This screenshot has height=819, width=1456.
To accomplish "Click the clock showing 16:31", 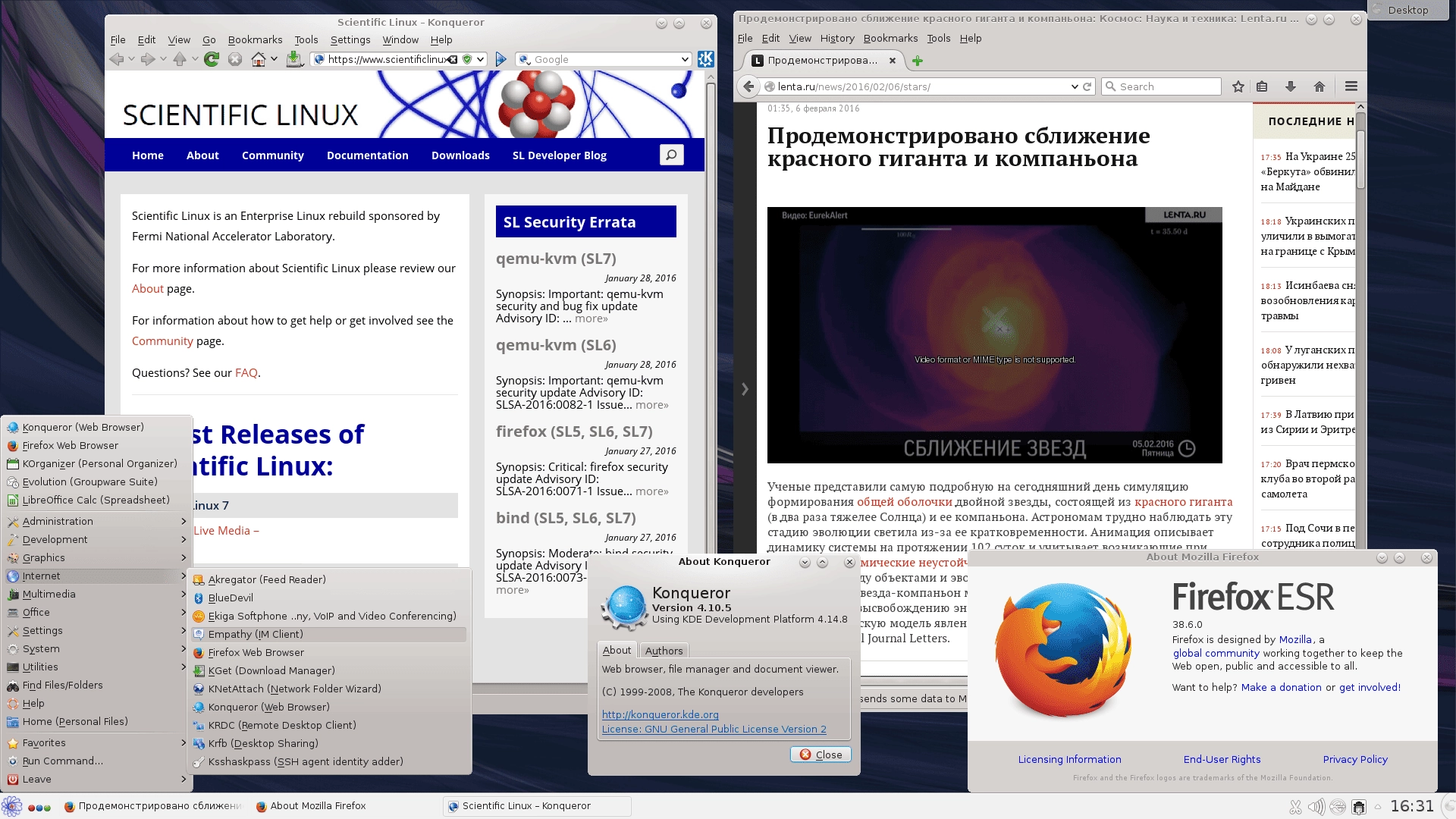I will click(1412, 806).
